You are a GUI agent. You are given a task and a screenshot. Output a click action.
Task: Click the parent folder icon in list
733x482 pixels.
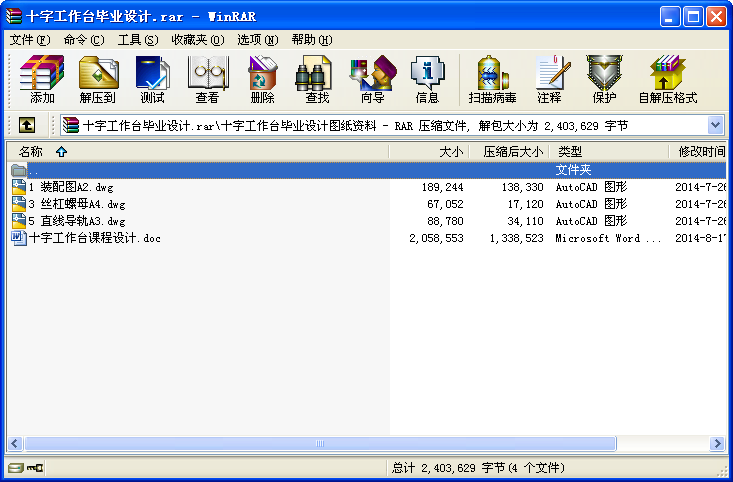click(19, 170)
